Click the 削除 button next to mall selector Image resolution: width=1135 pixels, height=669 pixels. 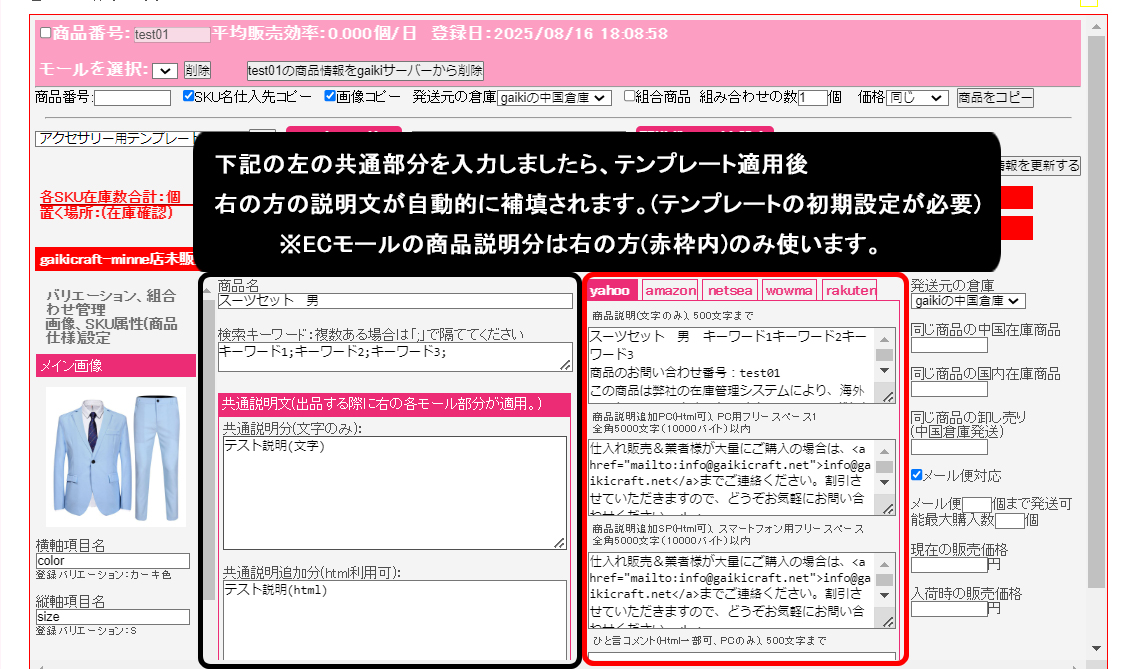tap(197, 71)
